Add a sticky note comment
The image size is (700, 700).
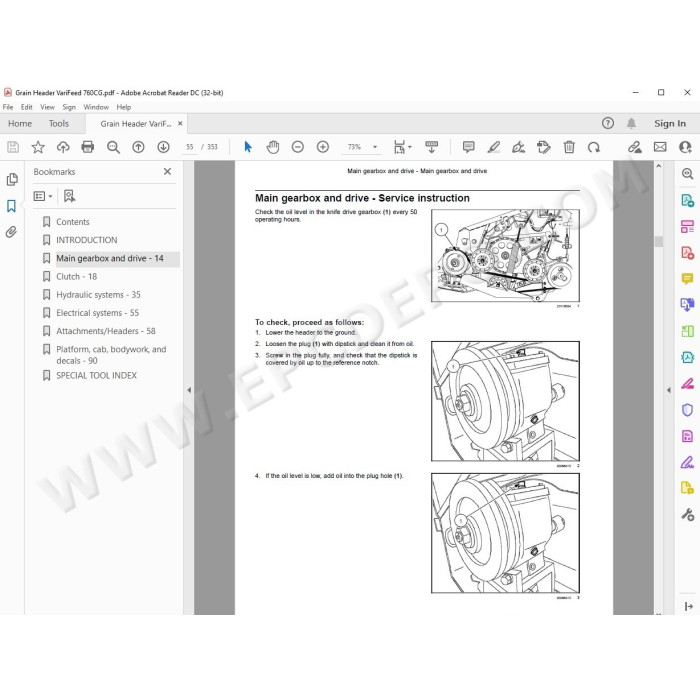(x=468, y=147)
